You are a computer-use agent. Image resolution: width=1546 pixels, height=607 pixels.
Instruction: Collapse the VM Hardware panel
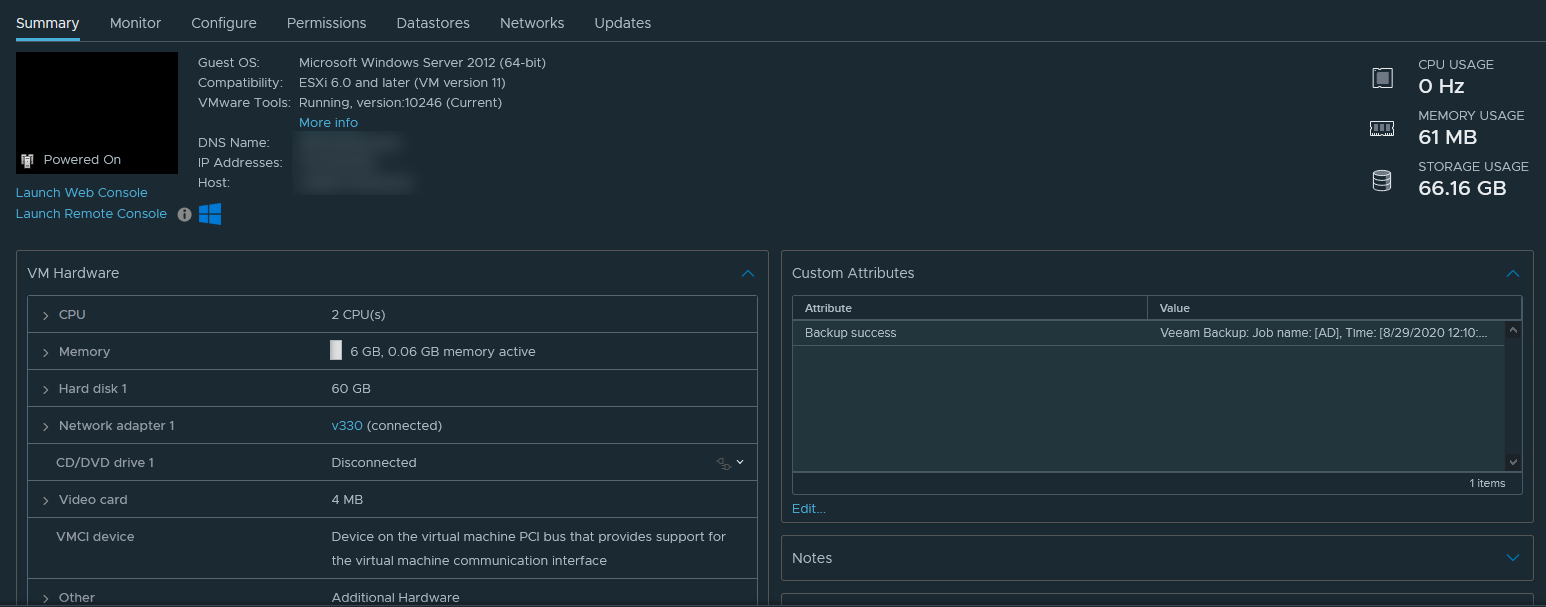coord(747,273)
